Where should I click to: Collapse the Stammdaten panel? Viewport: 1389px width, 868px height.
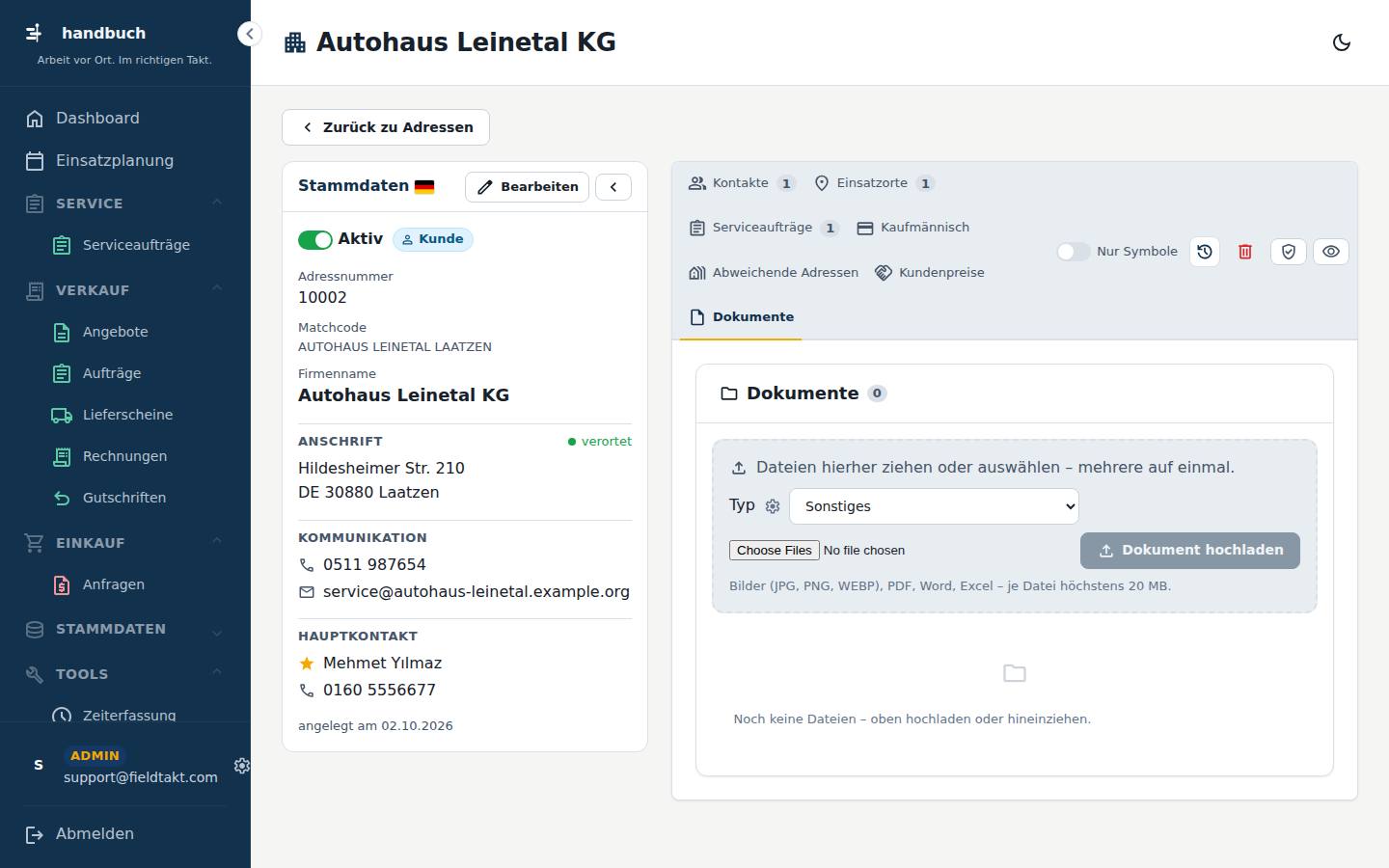click(613, 187)
